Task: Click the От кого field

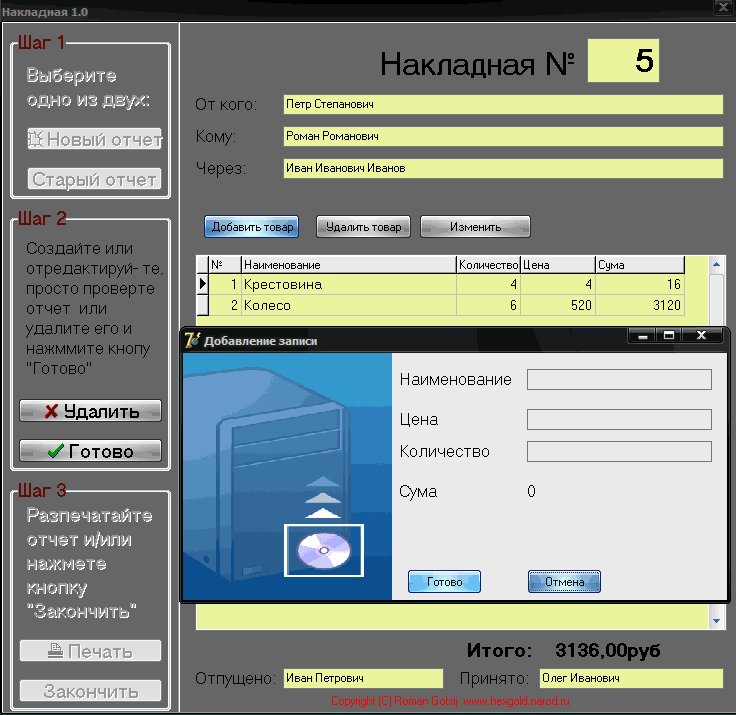Action: click(x=502, y=104)
